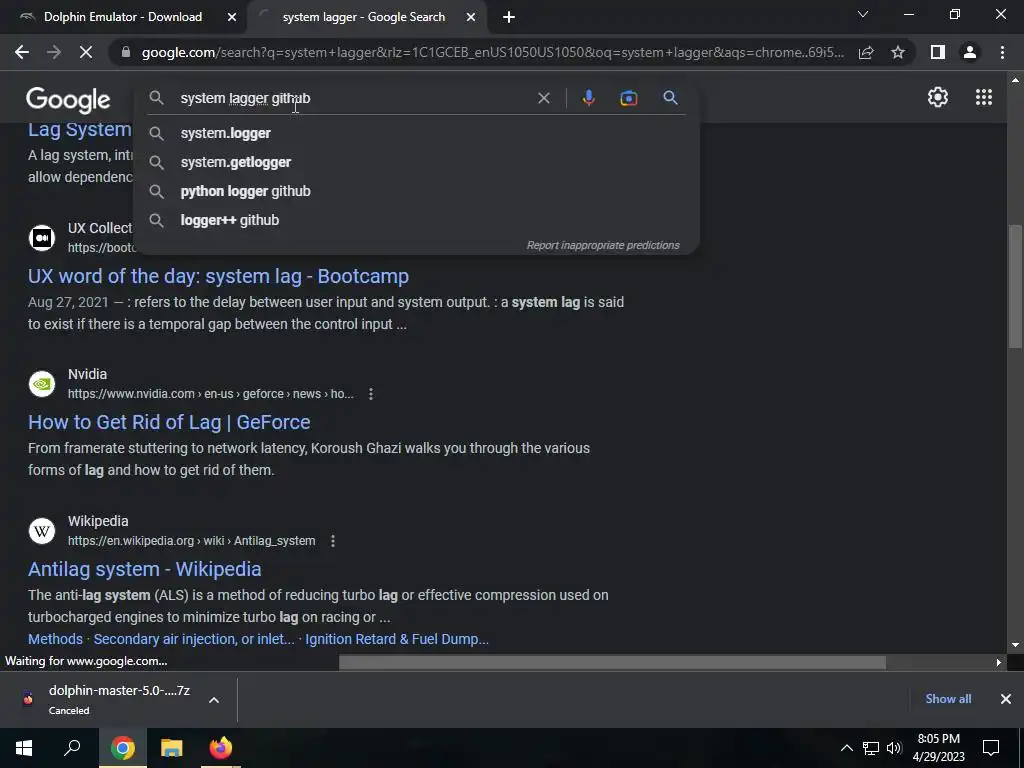
Task: Open more options for Wikipedia result
Action: [x=333, y=541]
